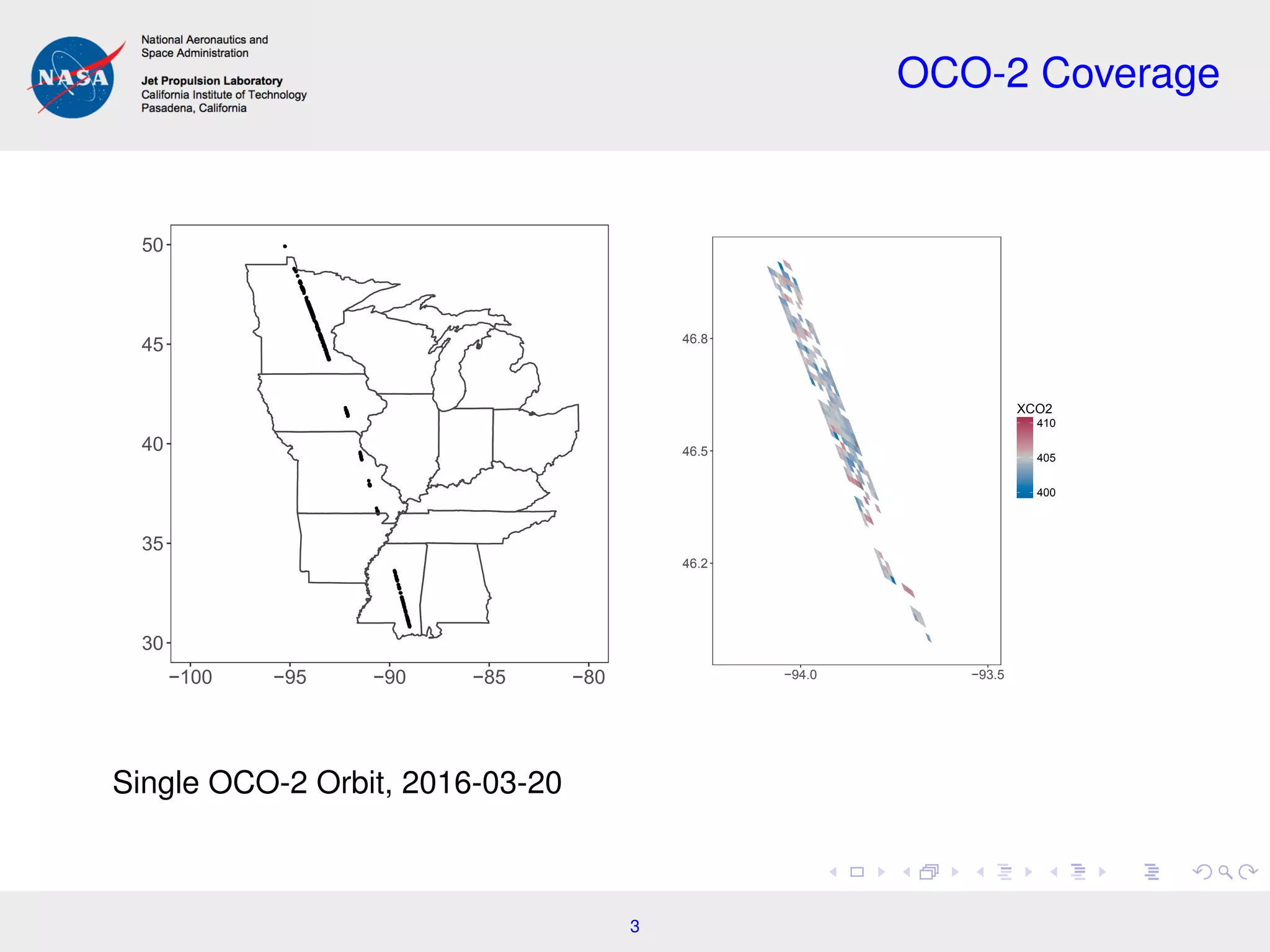Click the magnifier search icon
The width and height of the screenshot is (1270, 952).
[x=1225, y=873]
